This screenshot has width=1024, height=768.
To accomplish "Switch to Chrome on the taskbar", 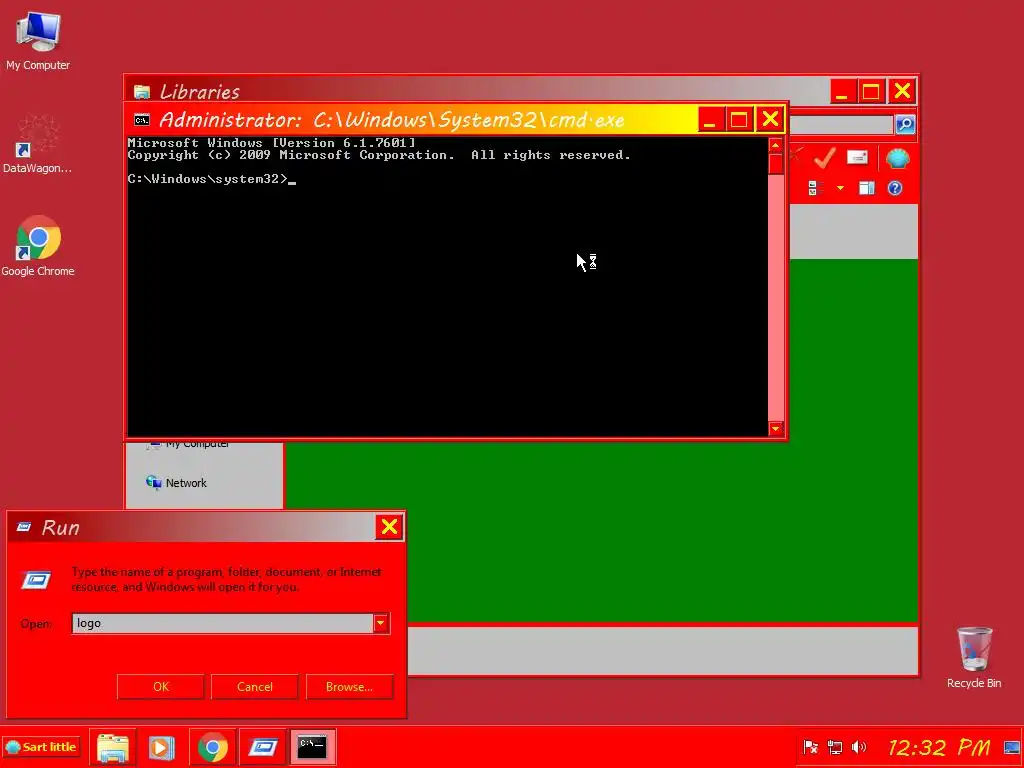I will (x=212, y=747).
